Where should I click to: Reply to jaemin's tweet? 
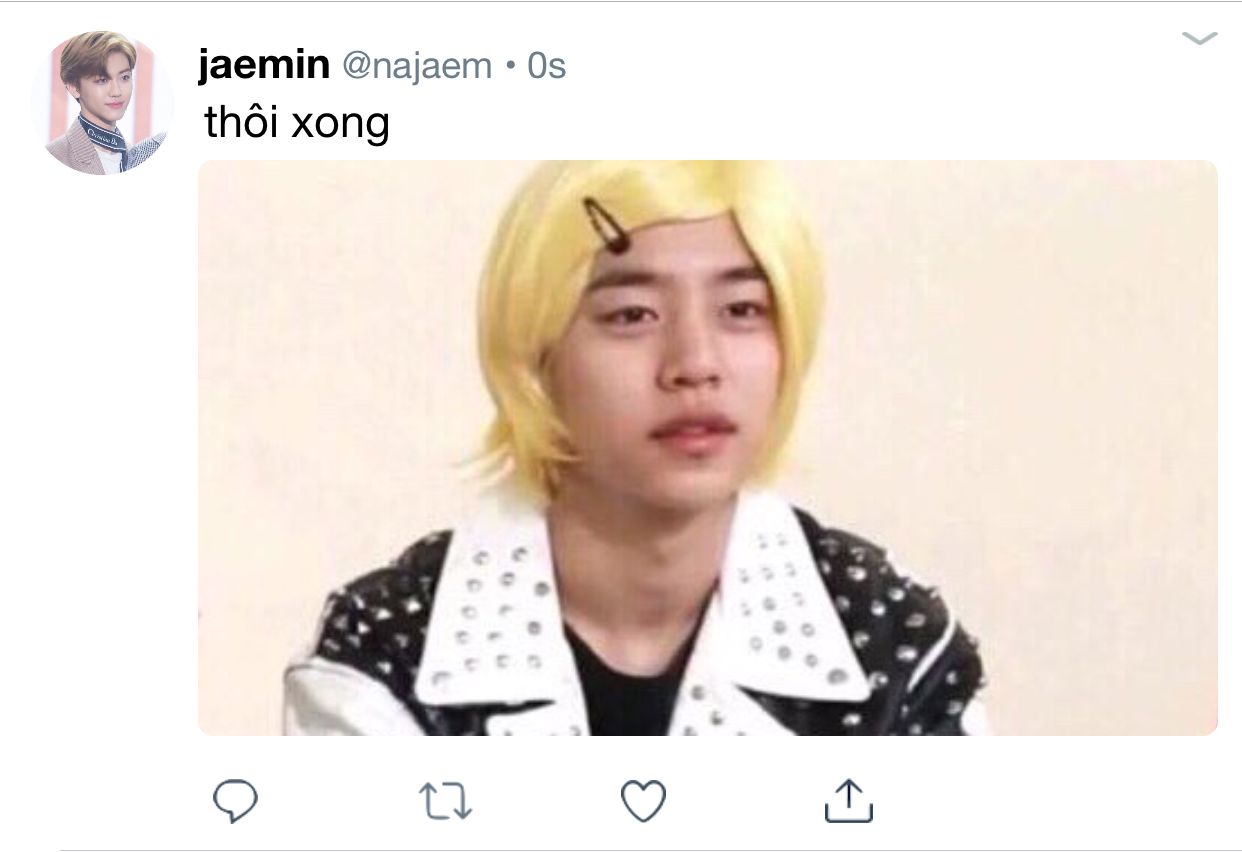pos(236,801)
